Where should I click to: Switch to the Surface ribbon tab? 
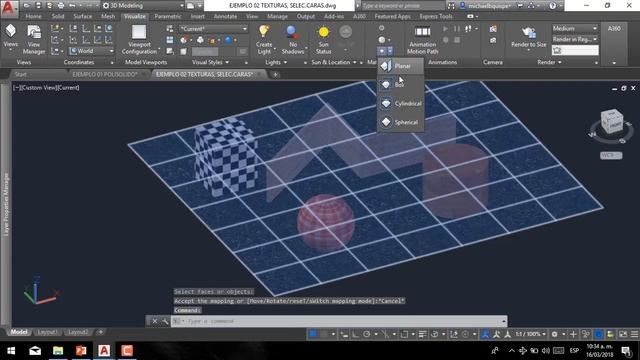pos(82,16)
